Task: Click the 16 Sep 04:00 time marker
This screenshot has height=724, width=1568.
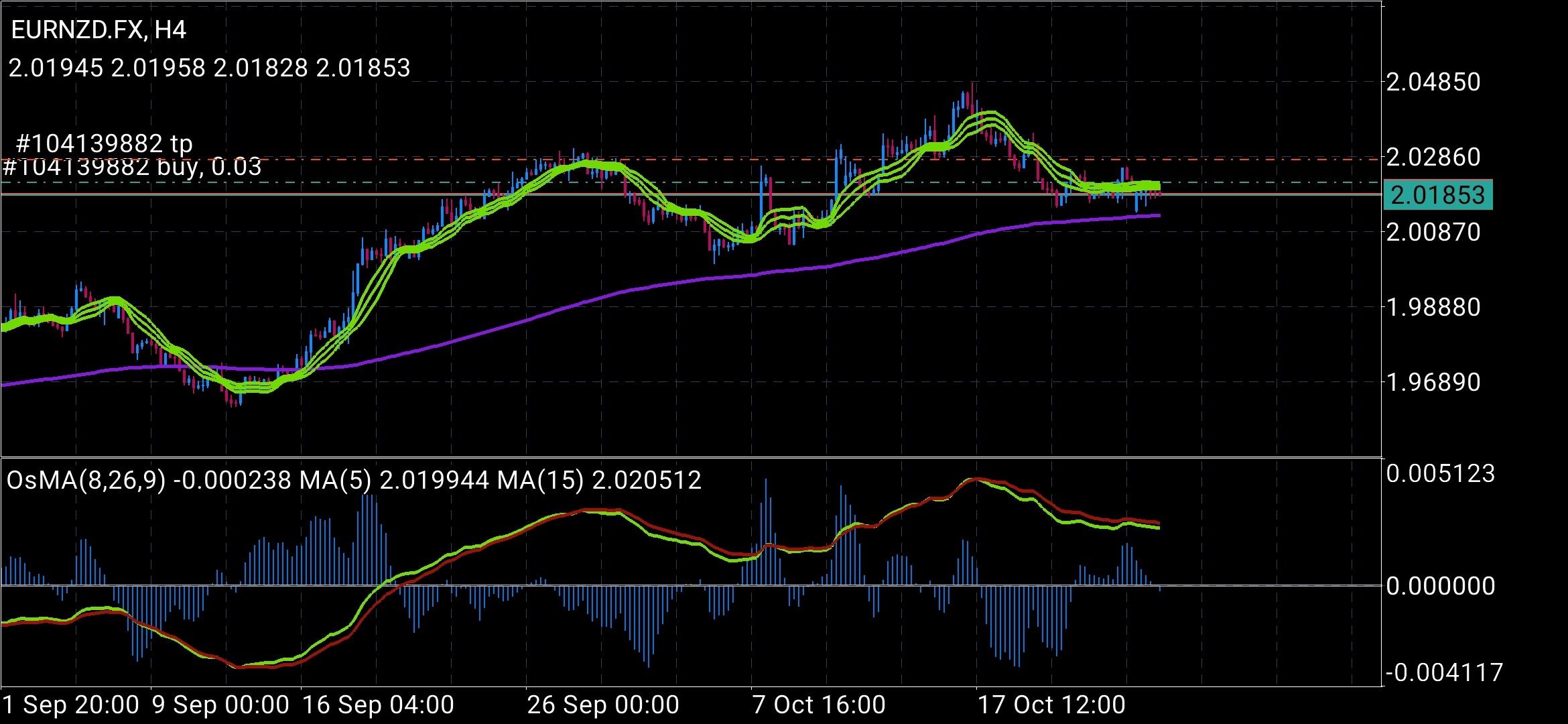Action: (378, 705)
